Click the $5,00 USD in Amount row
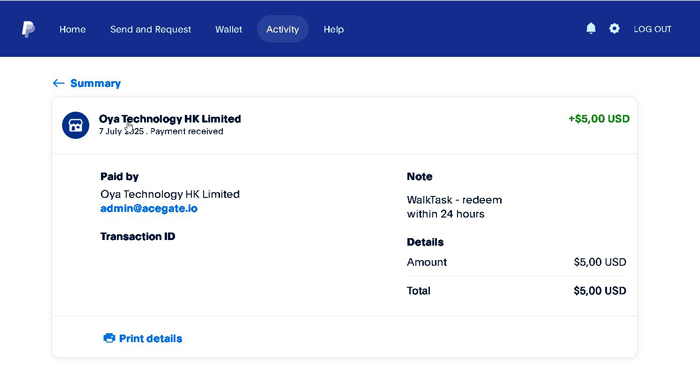 tap(600, 262)
